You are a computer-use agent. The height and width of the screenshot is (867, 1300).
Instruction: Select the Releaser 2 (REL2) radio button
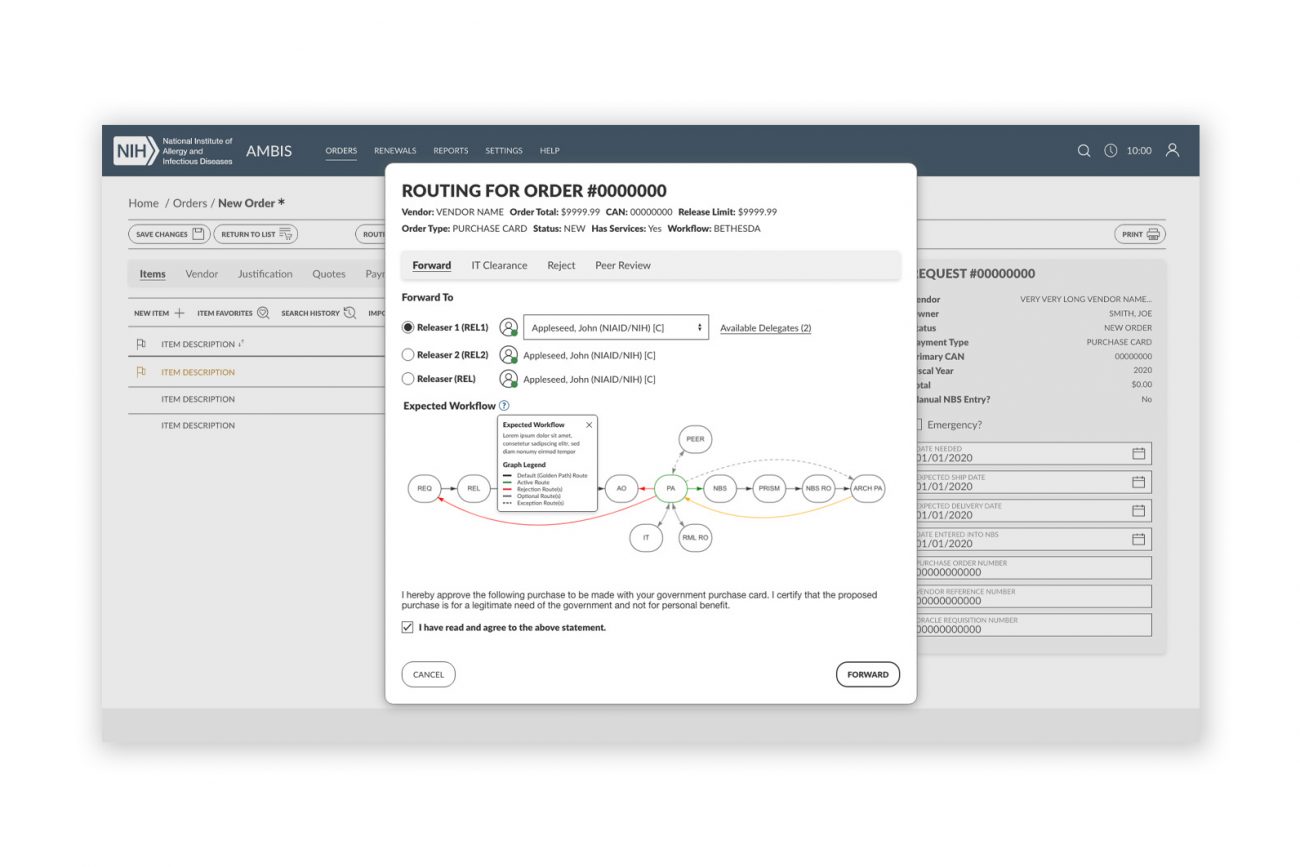coord(408,355)
